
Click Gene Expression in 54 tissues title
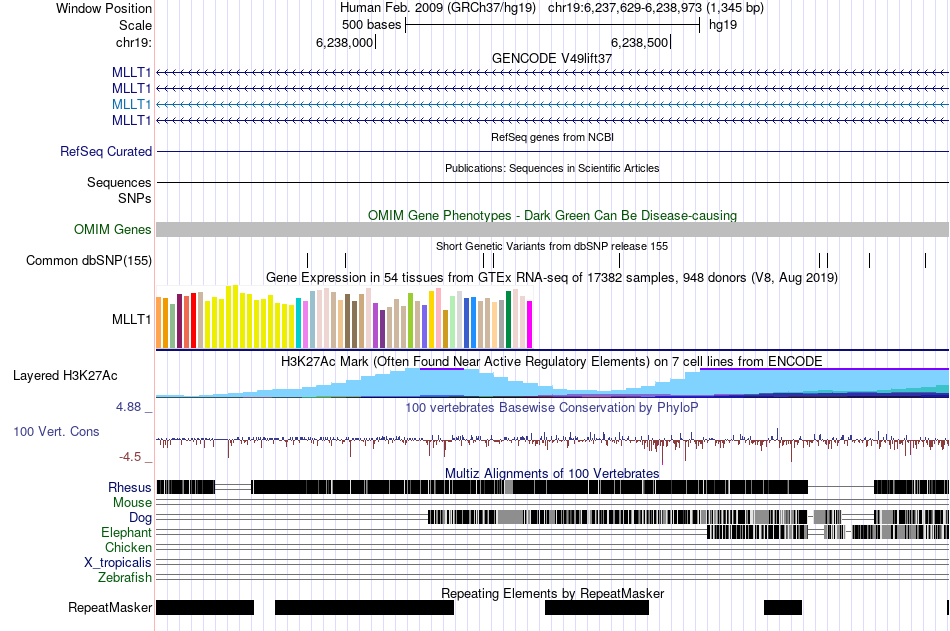point(552,278)
